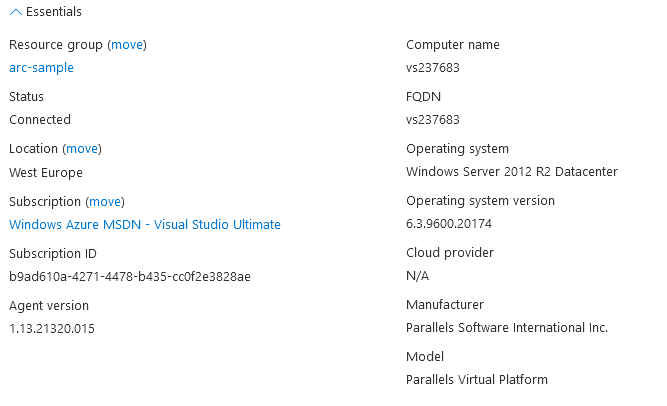Click the Agent version number 1.13.21320.015
Image resolution: width=667 pixels, height=406 pixels.
pos(52,329)
